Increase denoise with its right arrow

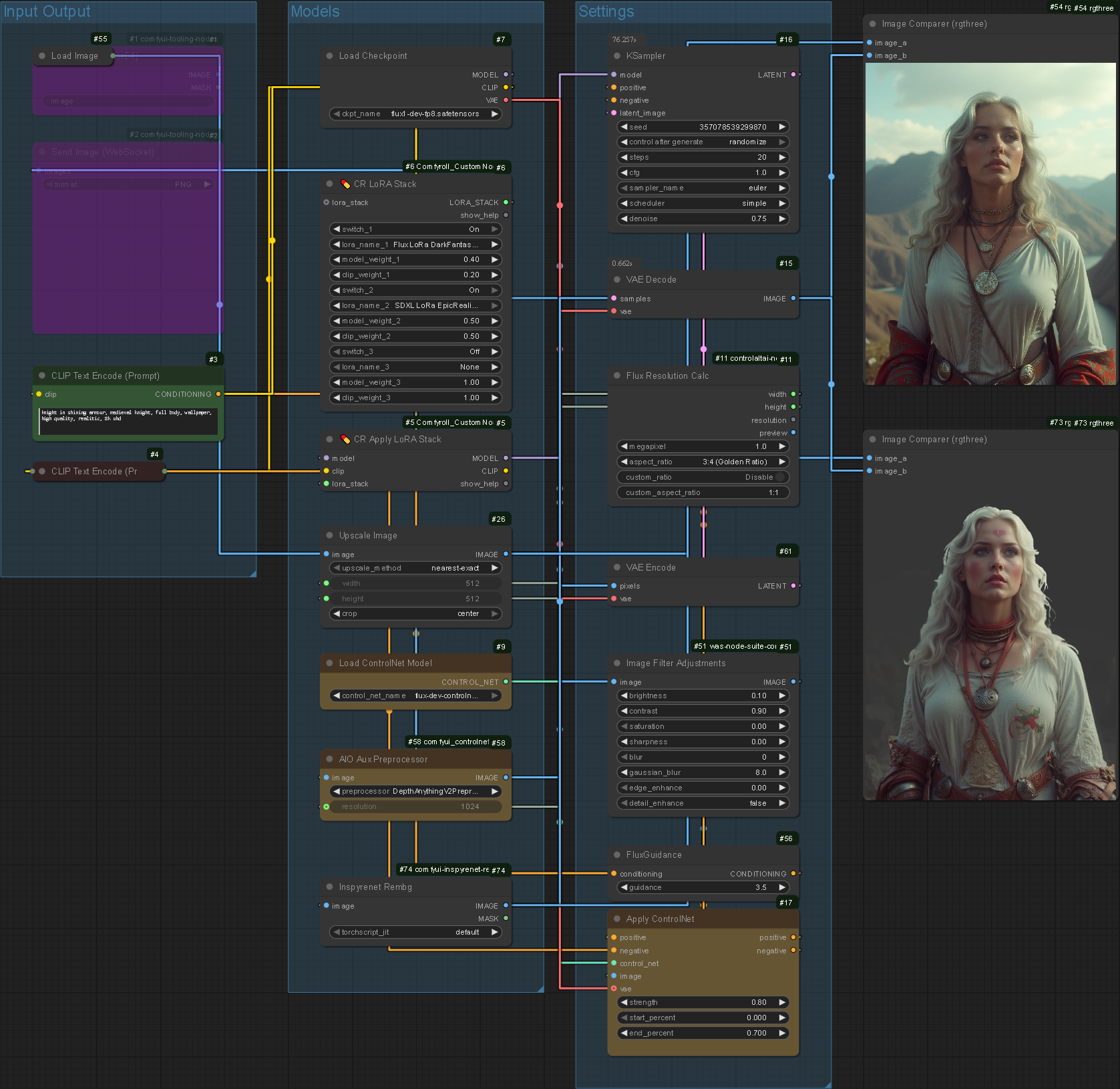pos(782,219)
